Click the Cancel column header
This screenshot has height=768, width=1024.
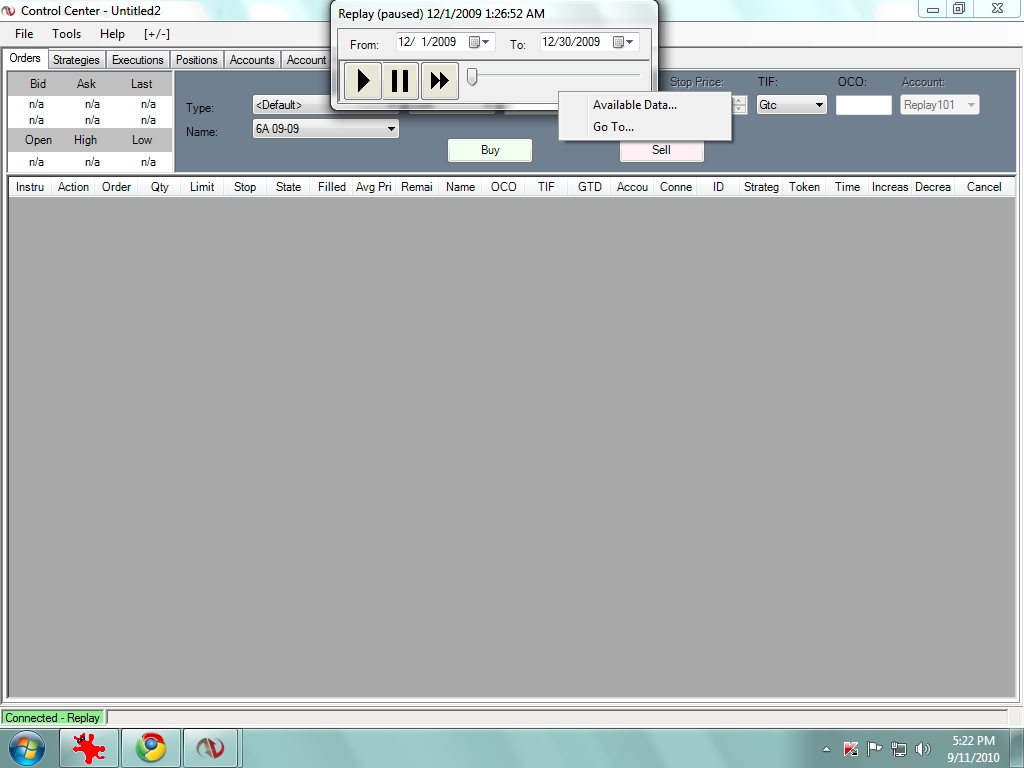coord(984,187)
